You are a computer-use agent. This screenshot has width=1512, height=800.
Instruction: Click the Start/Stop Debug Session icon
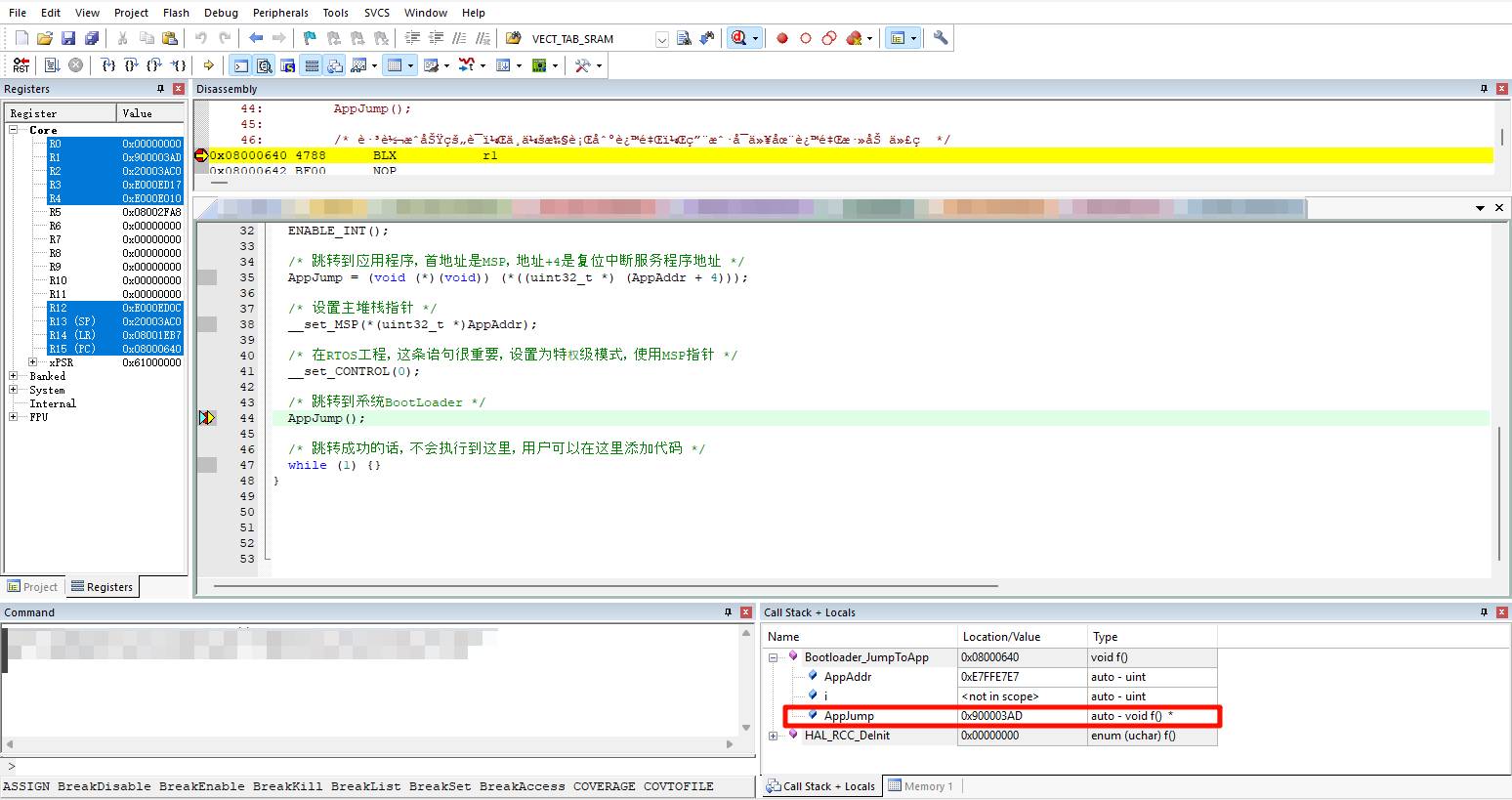pyautogui.click(x=739, y=38)
